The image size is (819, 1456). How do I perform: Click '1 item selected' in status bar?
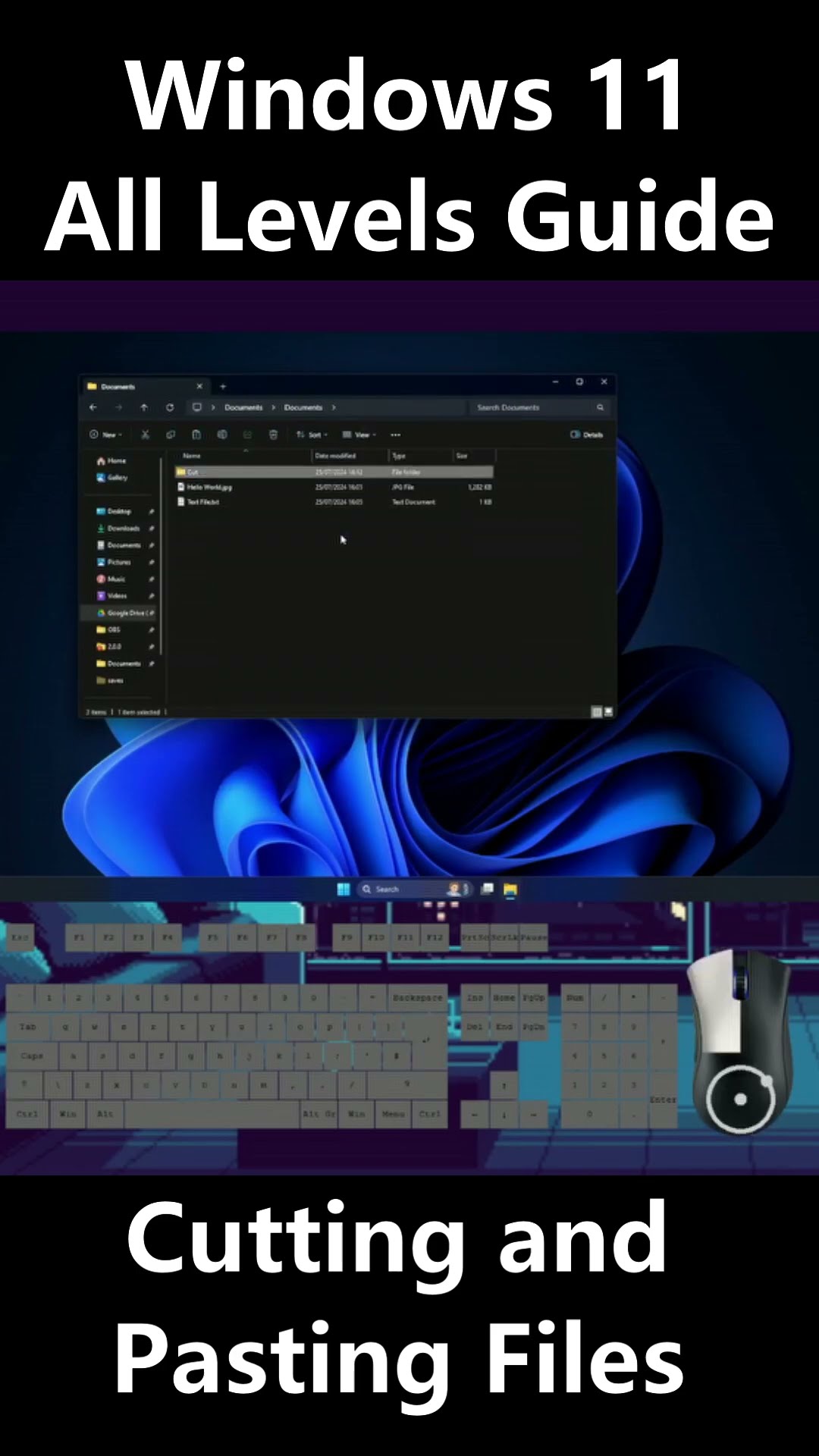click(x=139, y=712)
